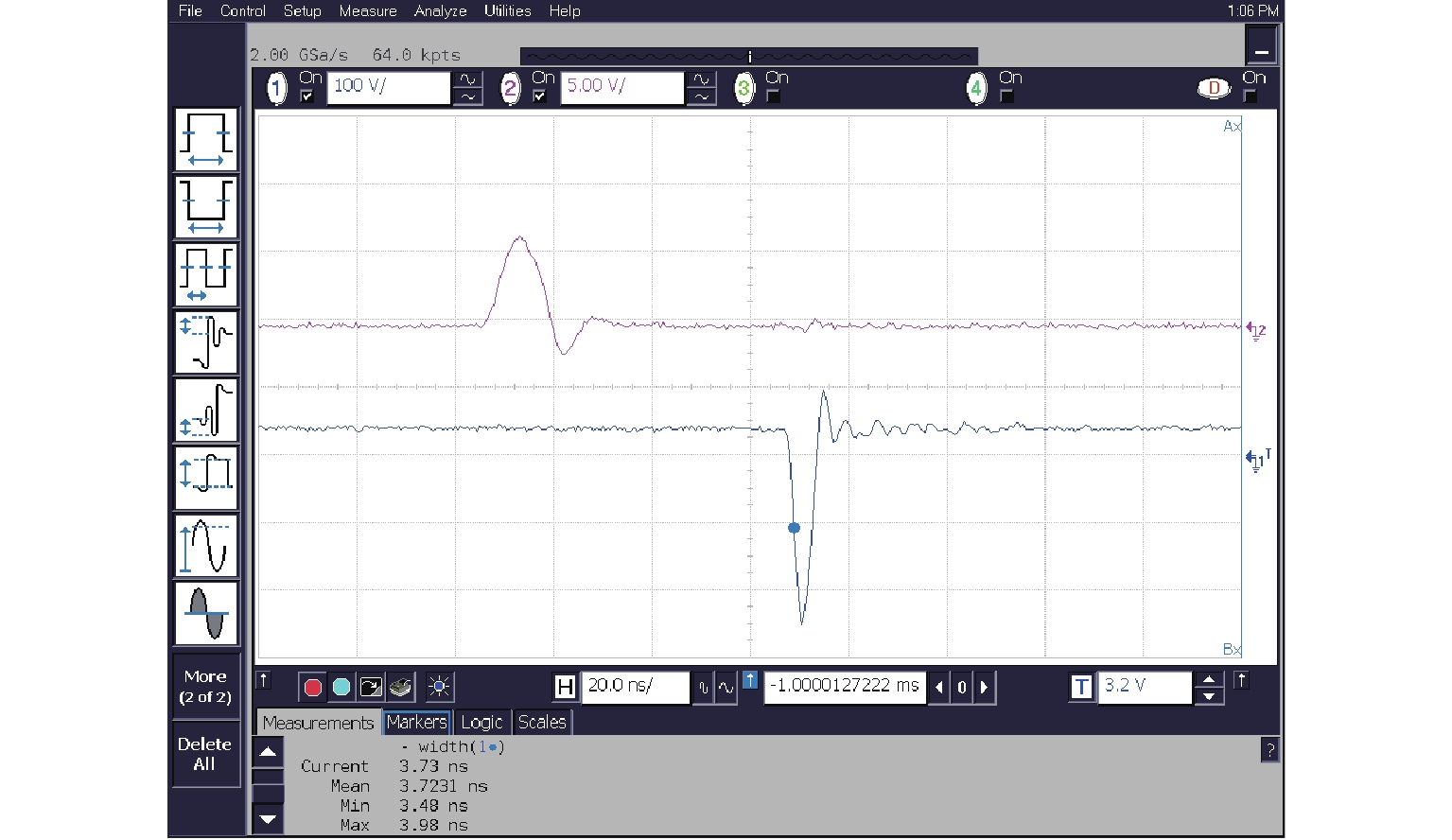This screenshot has width=1452, height=840.
Task: Increase the trigger level with up arrow
Action: [1209, 679]
